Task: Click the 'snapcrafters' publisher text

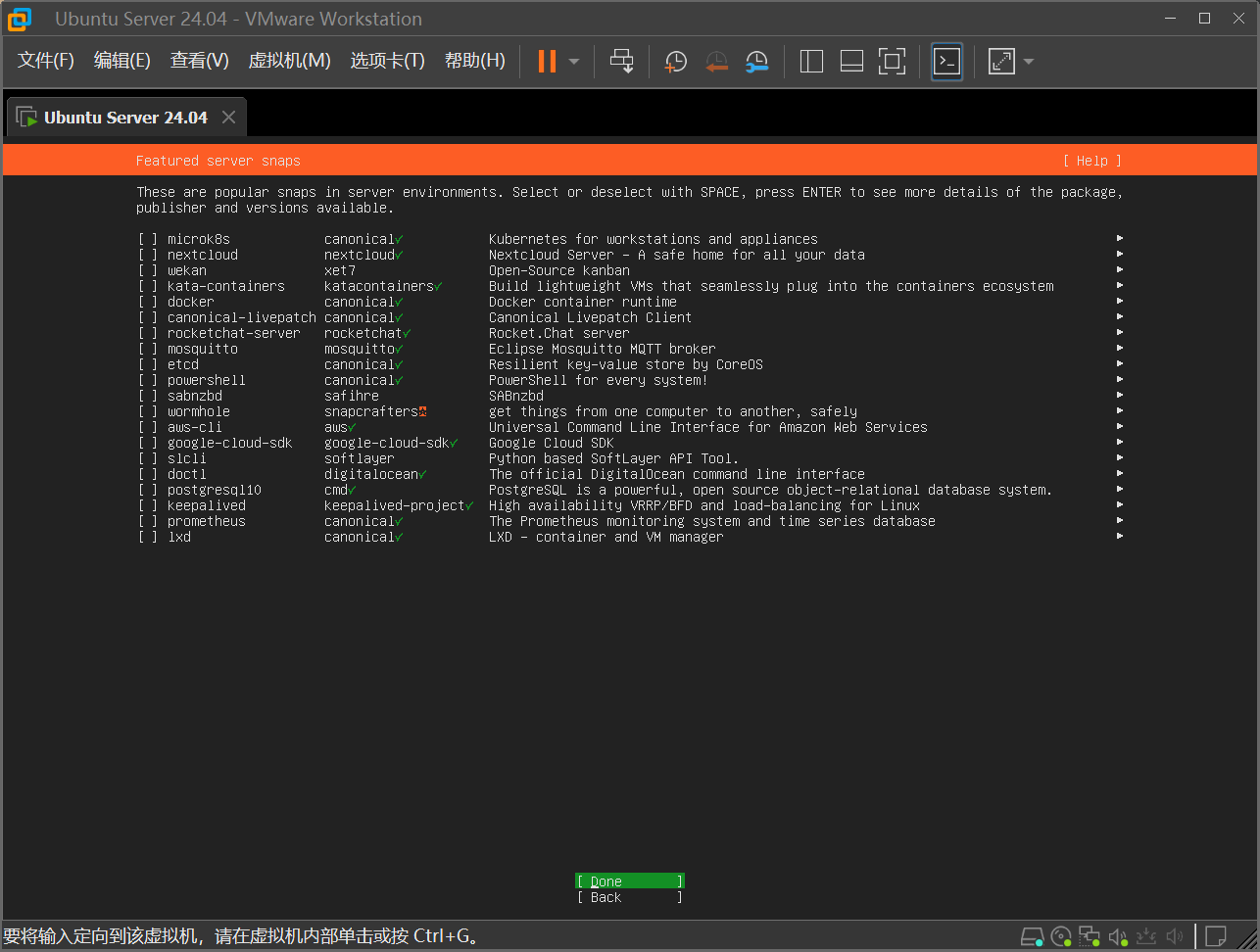Action: coord(371,411)
